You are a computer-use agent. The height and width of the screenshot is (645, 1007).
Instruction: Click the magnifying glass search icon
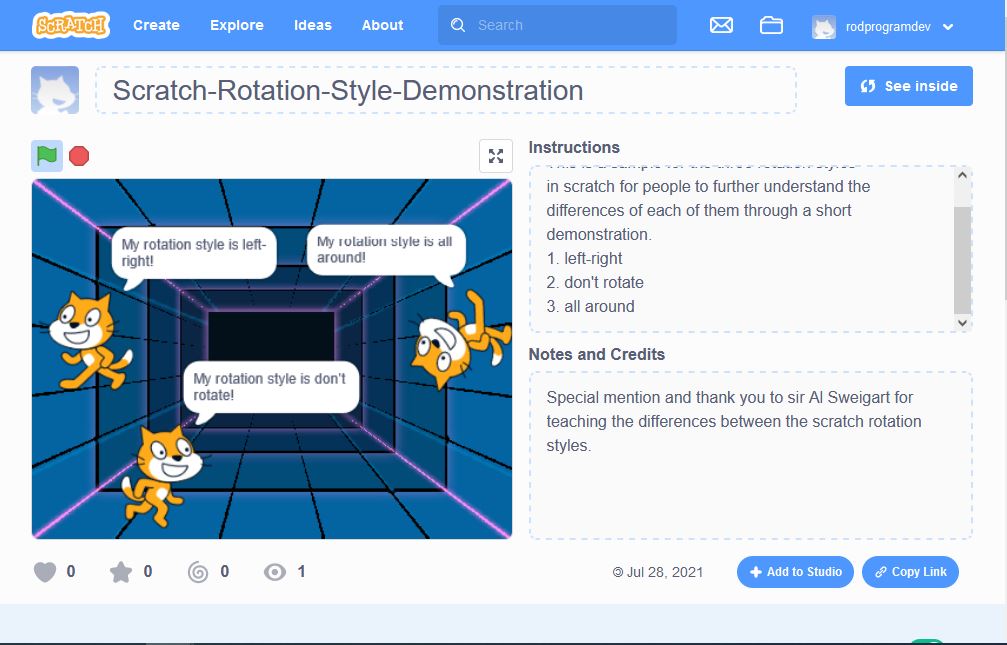pos(458,25)
